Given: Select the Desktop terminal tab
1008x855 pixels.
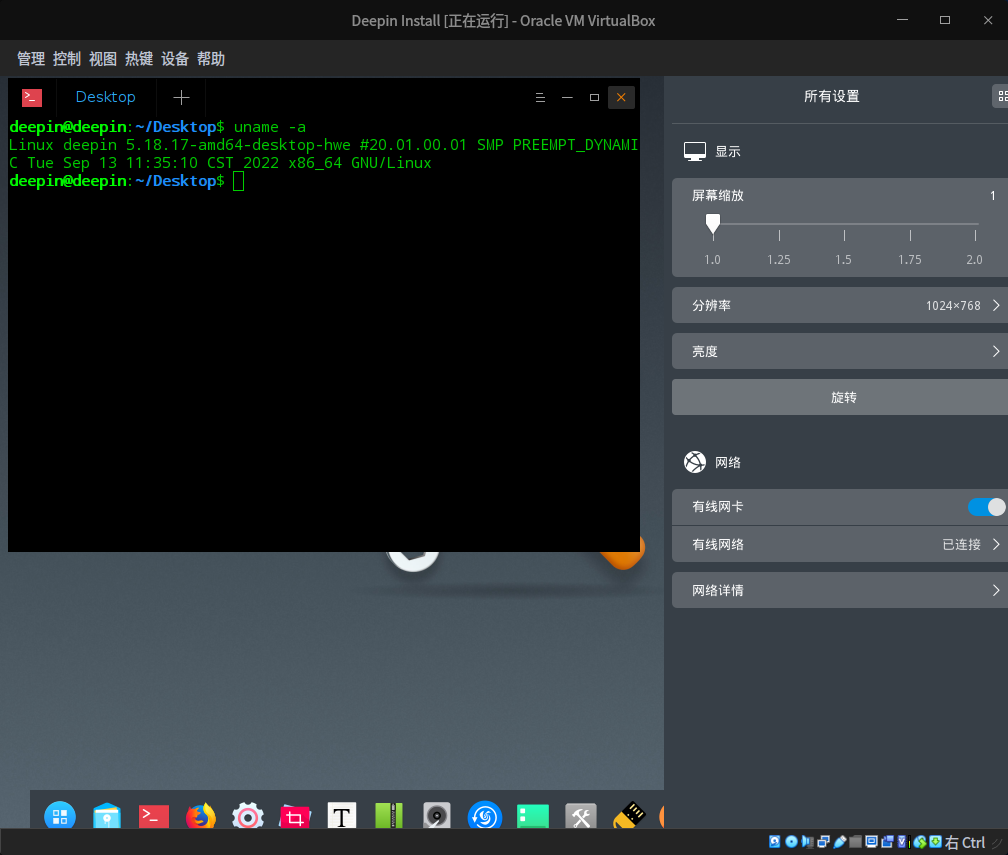Looking at the screenshot, I should pos(105,97).
